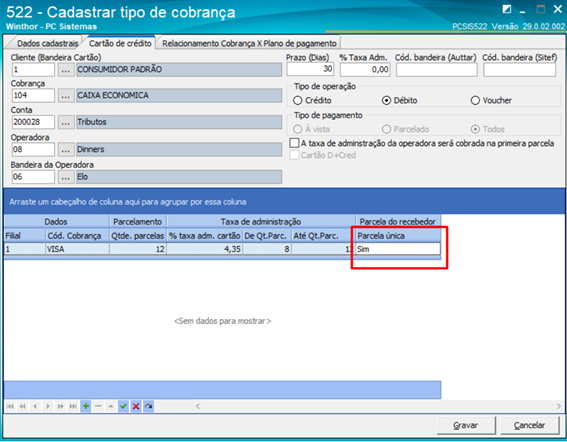Select the 4,35 taxa adm. cell
The height and width of the screenshot is (442, 567).
(205, 249)
